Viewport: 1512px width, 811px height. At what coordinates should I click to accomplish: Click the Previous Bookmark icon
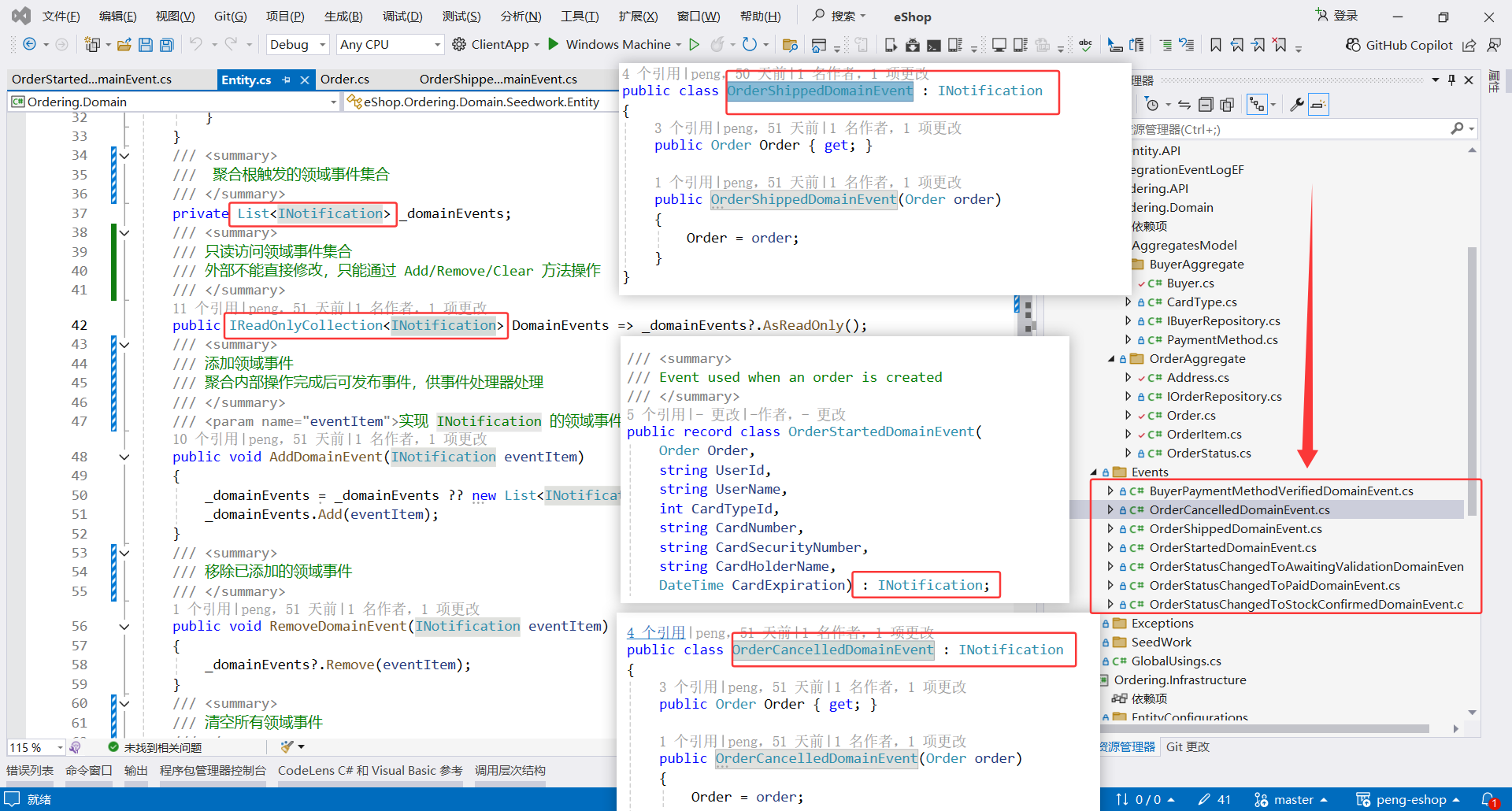(x=1238, y=45)
